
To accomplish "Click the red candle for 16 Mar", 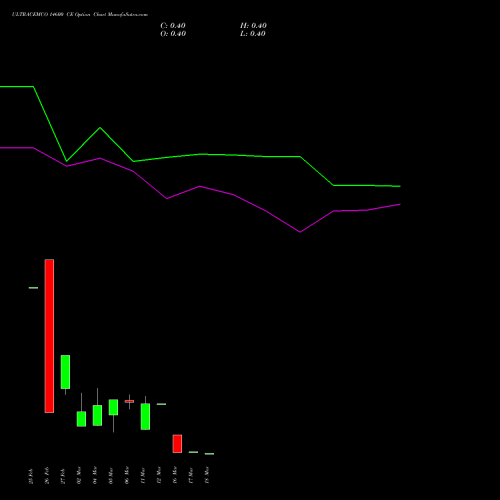I will pyautogui.click(x=177, y=444).
